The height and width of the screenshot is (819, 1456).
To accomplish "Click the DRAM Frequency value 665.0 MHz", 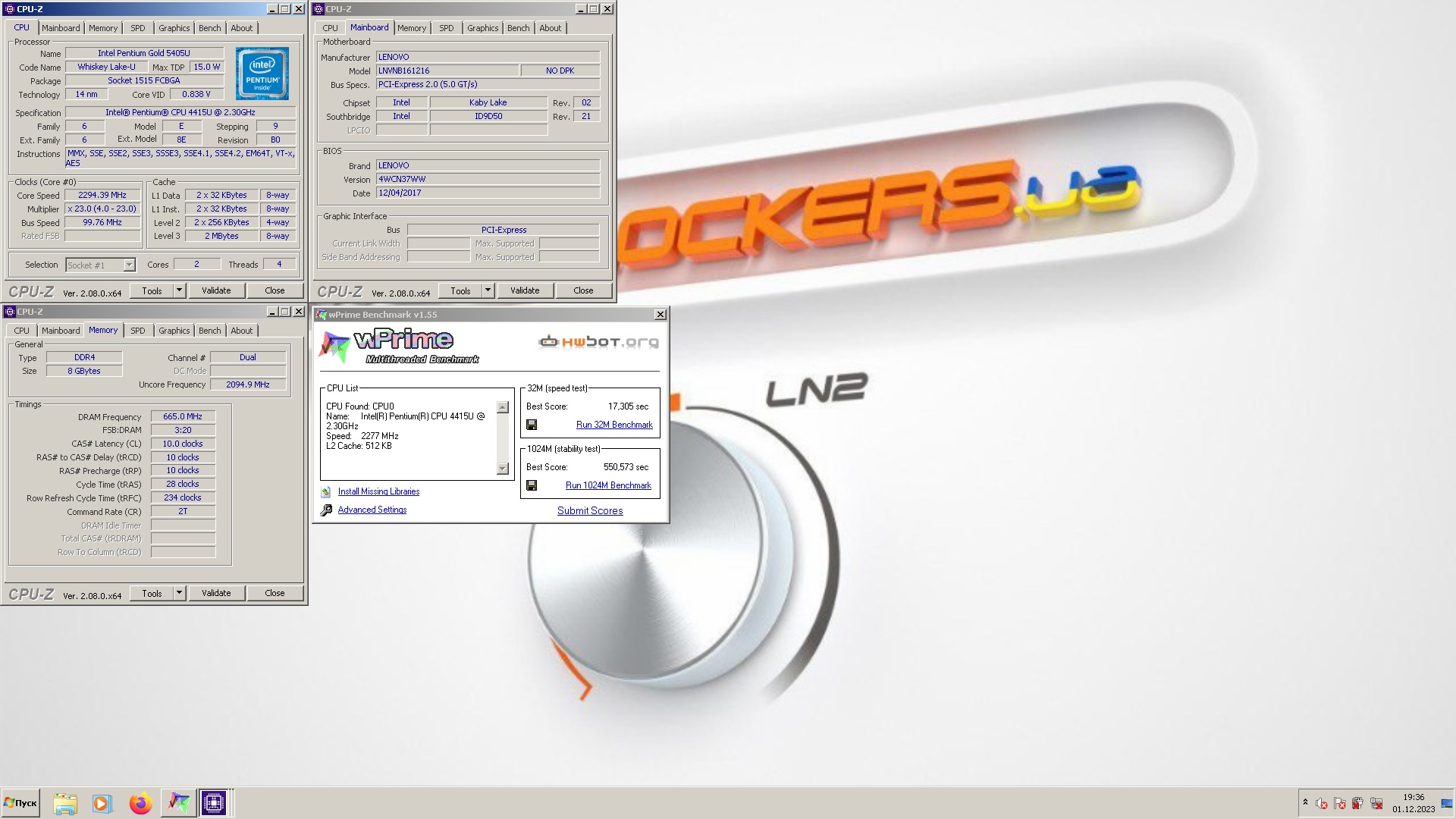I will (183, 416).
